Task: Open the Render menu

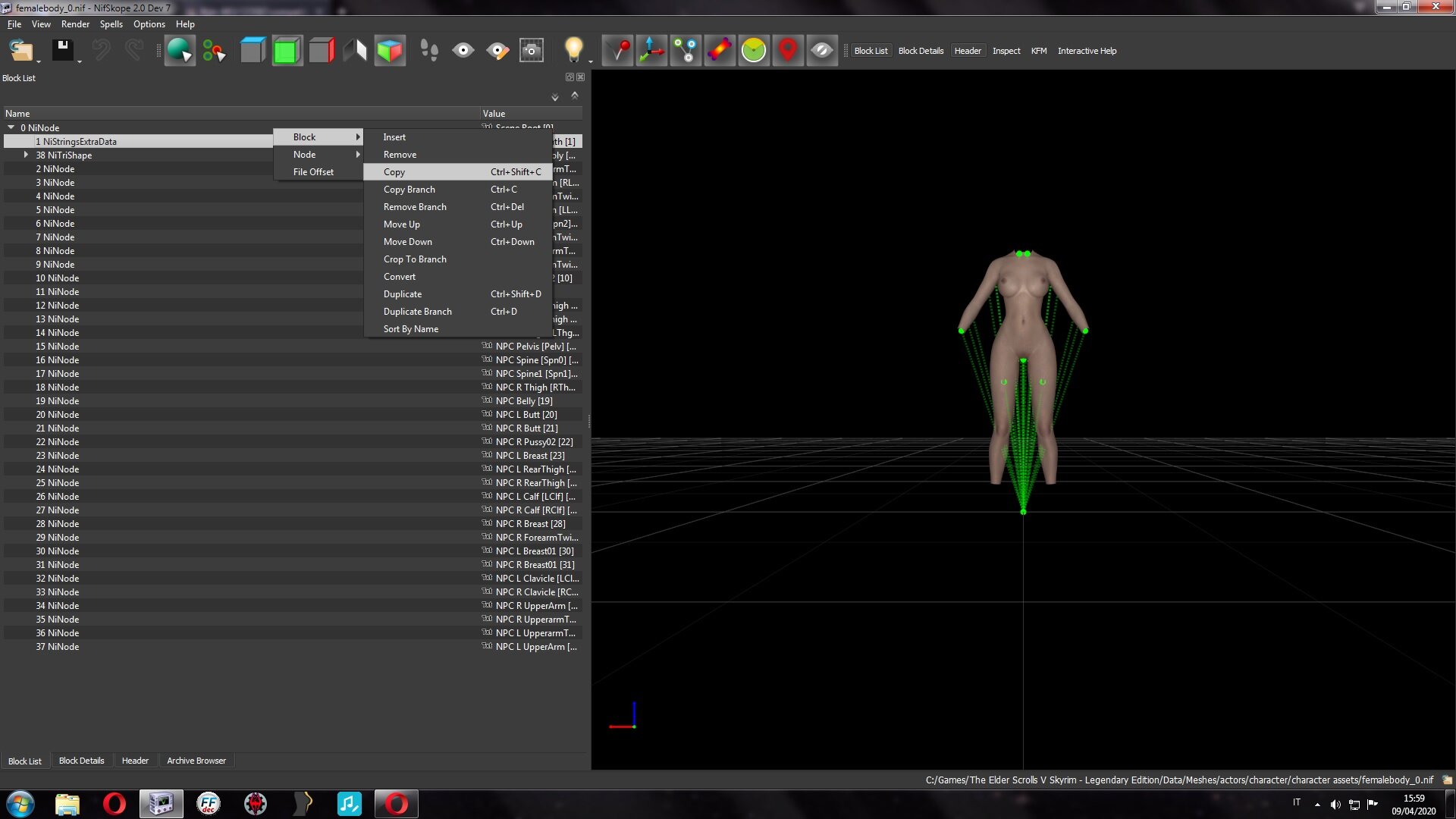Action: pos(75,24)
